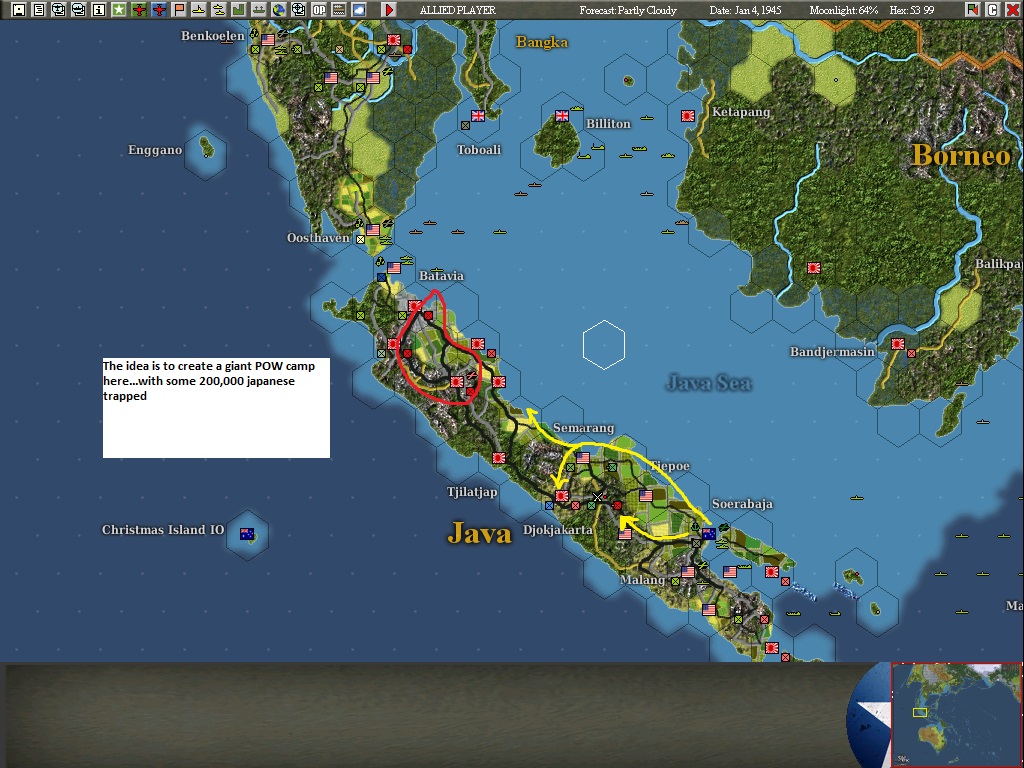This screenshot has height=768, width=1024.
Task: Open the info 'i' toolbar button
Action: [99, 10]
